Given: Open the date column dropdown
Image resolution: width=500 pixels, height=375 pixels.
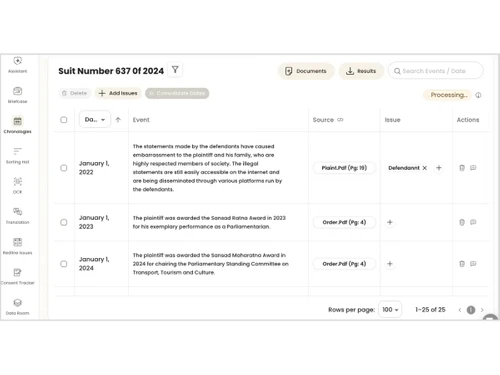Looking at the screenshot, I should click(x=95, y=119).
